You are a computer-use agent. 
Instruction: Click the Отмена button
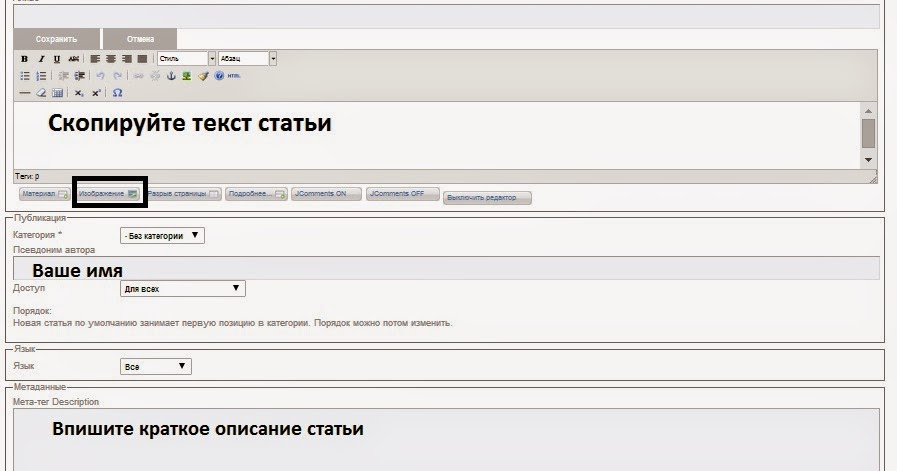point(140,39)
